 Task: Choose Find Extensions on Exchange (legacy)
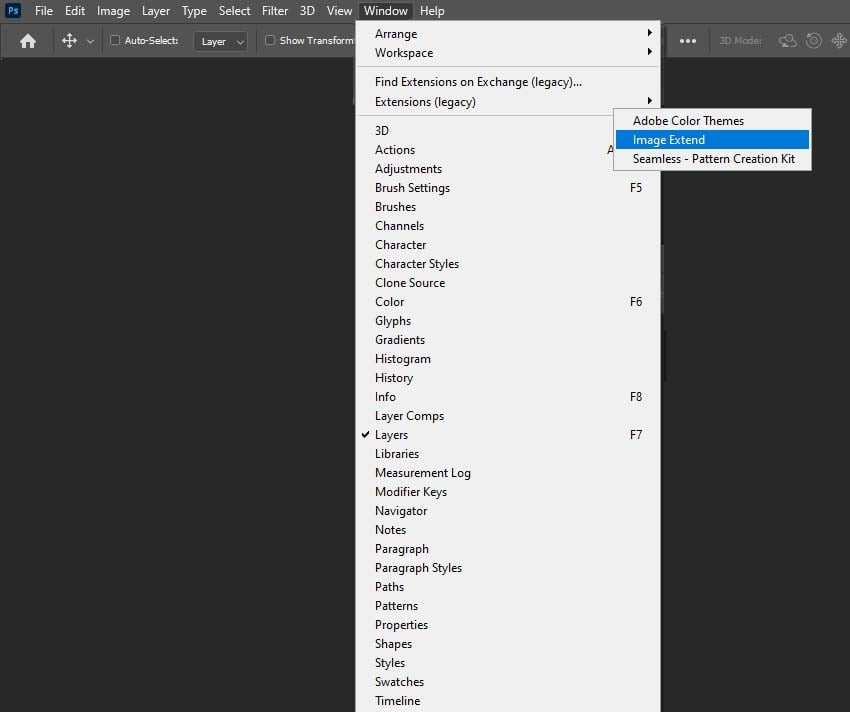coord(508,82)
